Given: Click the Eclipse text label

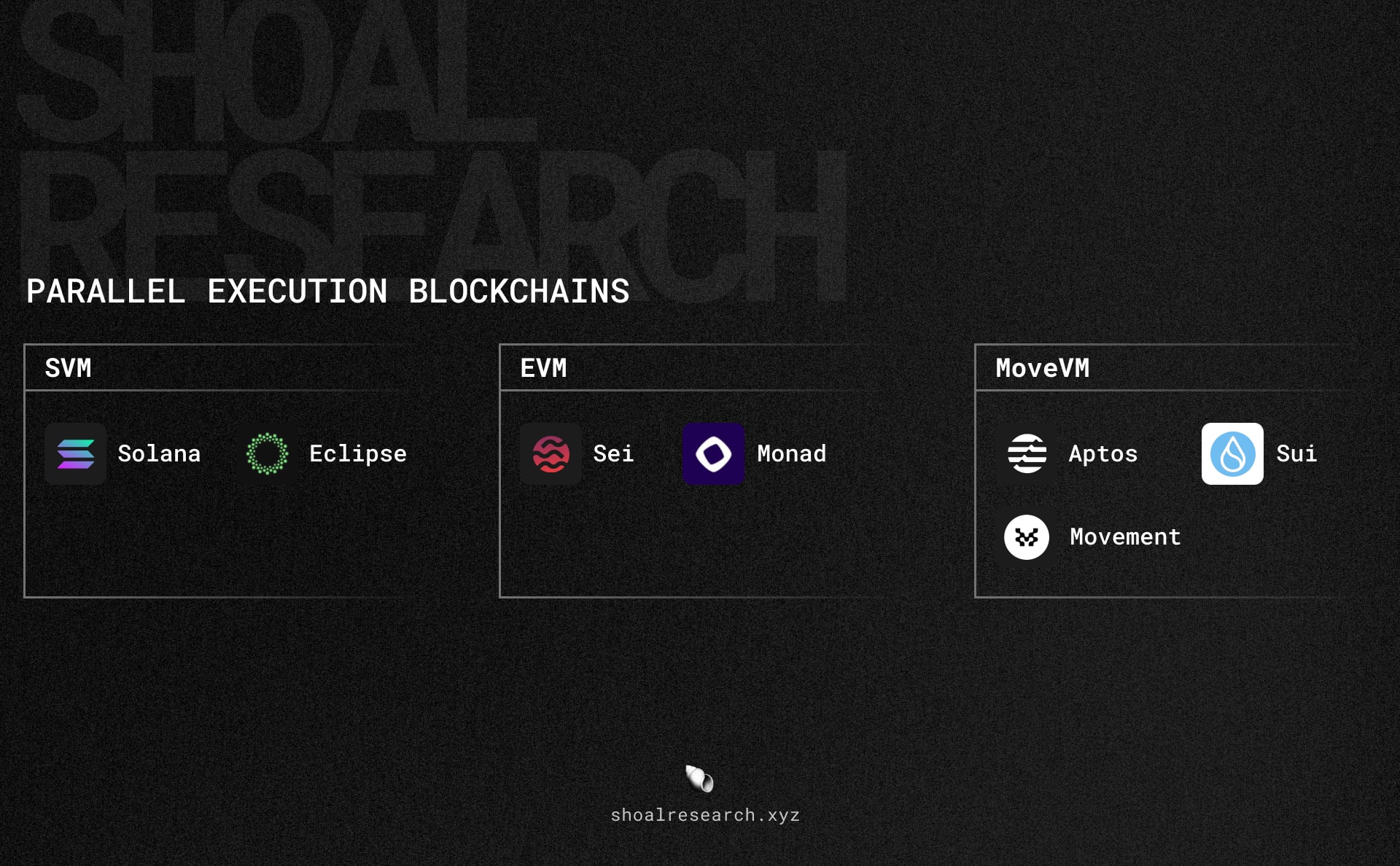Looking at the screenshot, I should [x=358, y=453].
